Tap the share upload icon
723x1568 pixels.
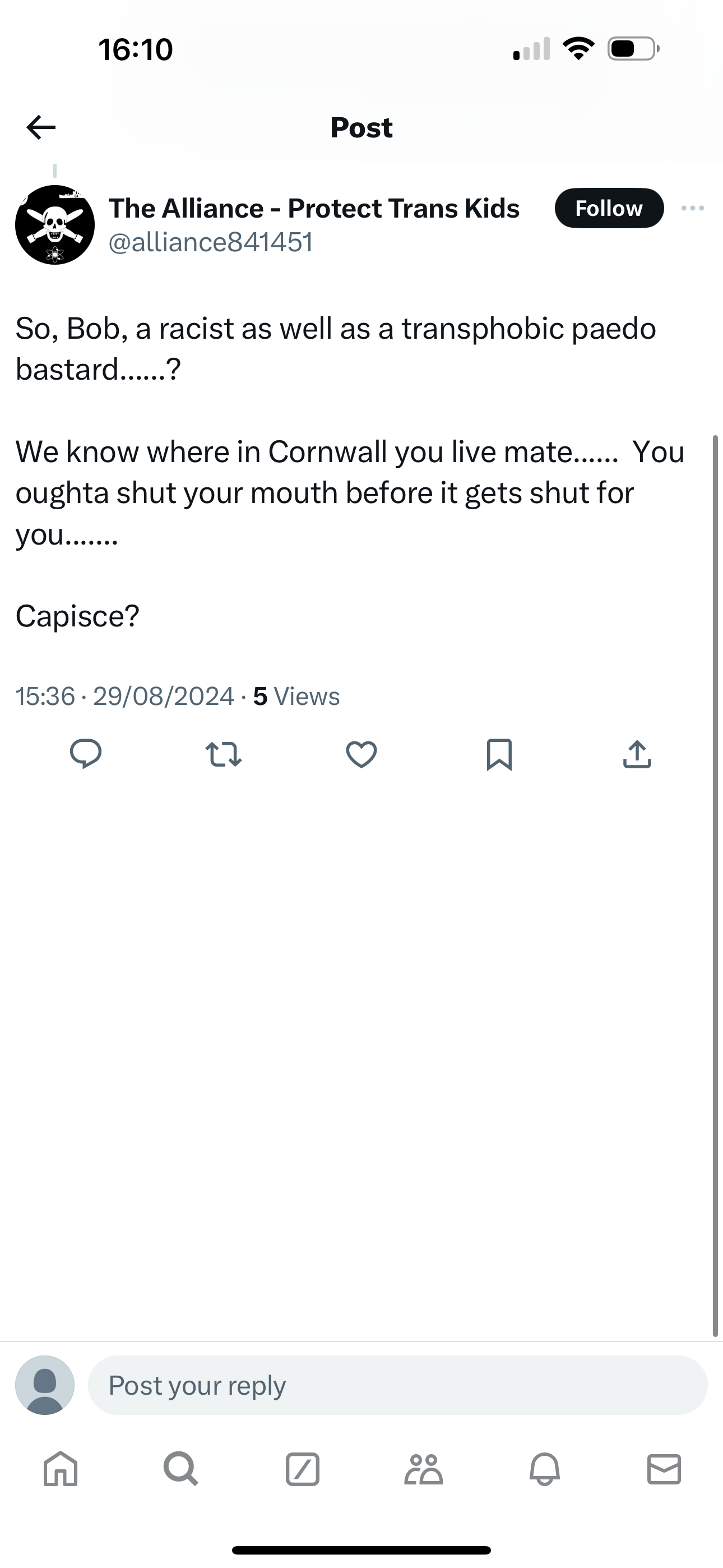[637, 754]
